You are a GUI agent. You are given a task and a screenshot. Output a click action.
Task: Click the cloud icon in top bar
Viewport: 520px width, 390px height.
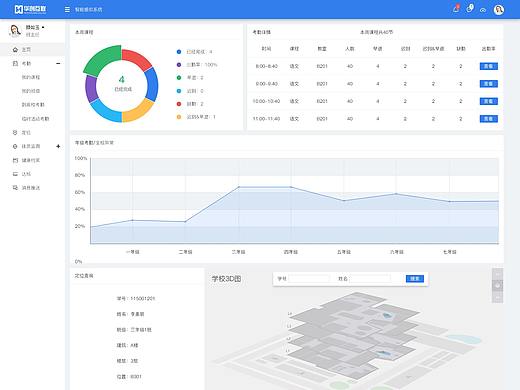point(483,10)
